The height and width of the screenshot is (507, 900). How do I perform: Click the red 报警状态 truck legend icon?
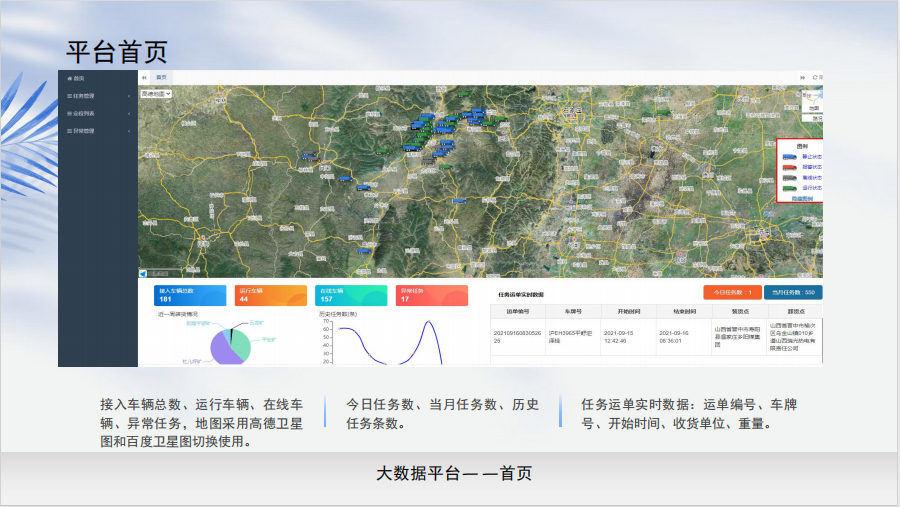[x=790, y=167]
